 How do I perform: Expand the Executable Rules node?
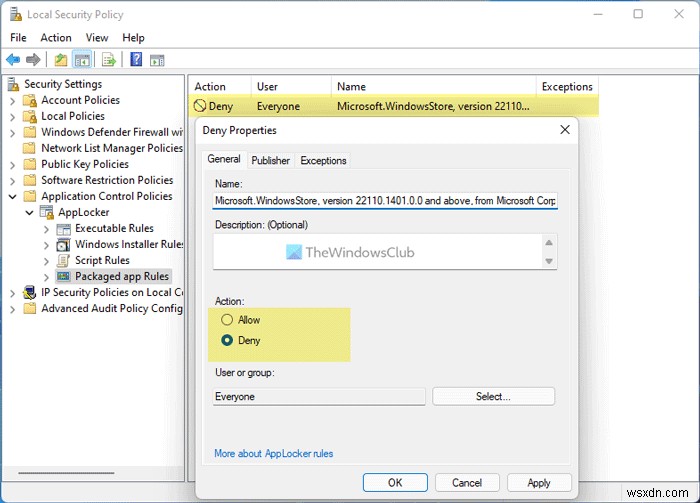click(x=46, y=228)
